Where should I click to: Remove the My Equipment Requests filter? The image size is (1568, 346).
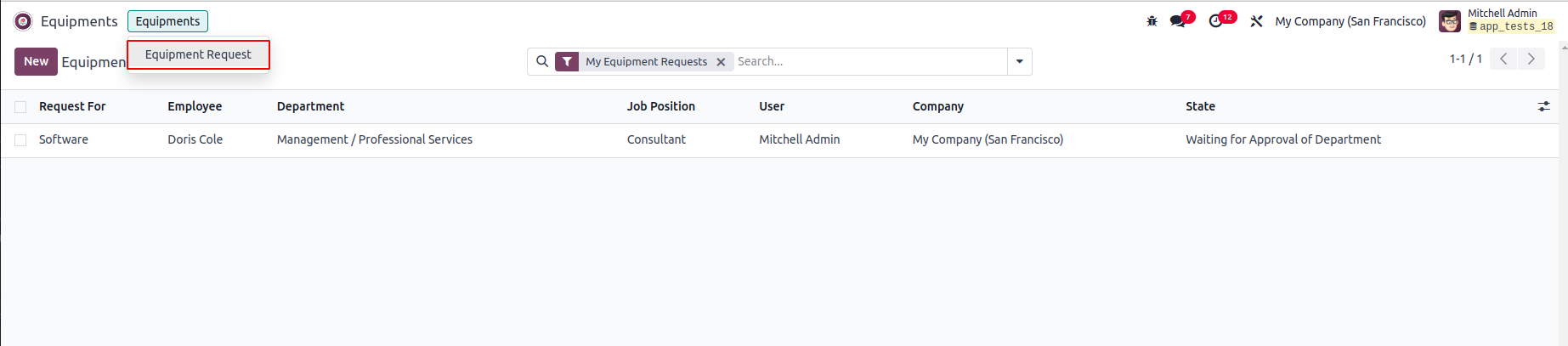coord(721,62)
